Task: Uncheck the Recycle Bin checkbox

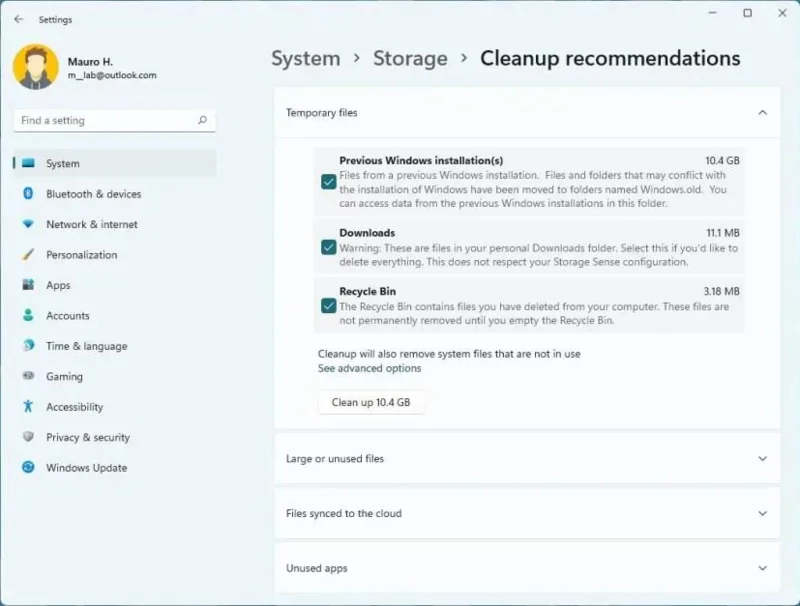Action: pos(329,306)
